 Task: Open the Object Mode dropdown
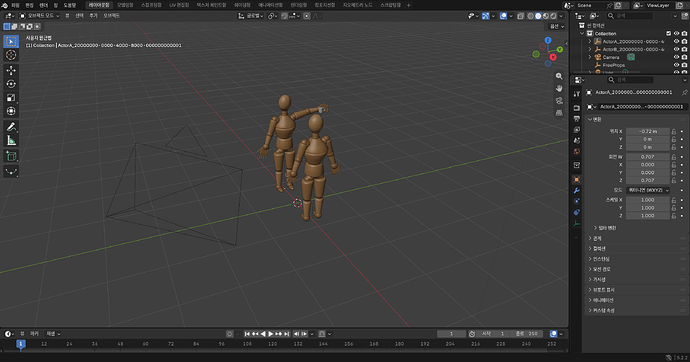(x=40, y=16)
